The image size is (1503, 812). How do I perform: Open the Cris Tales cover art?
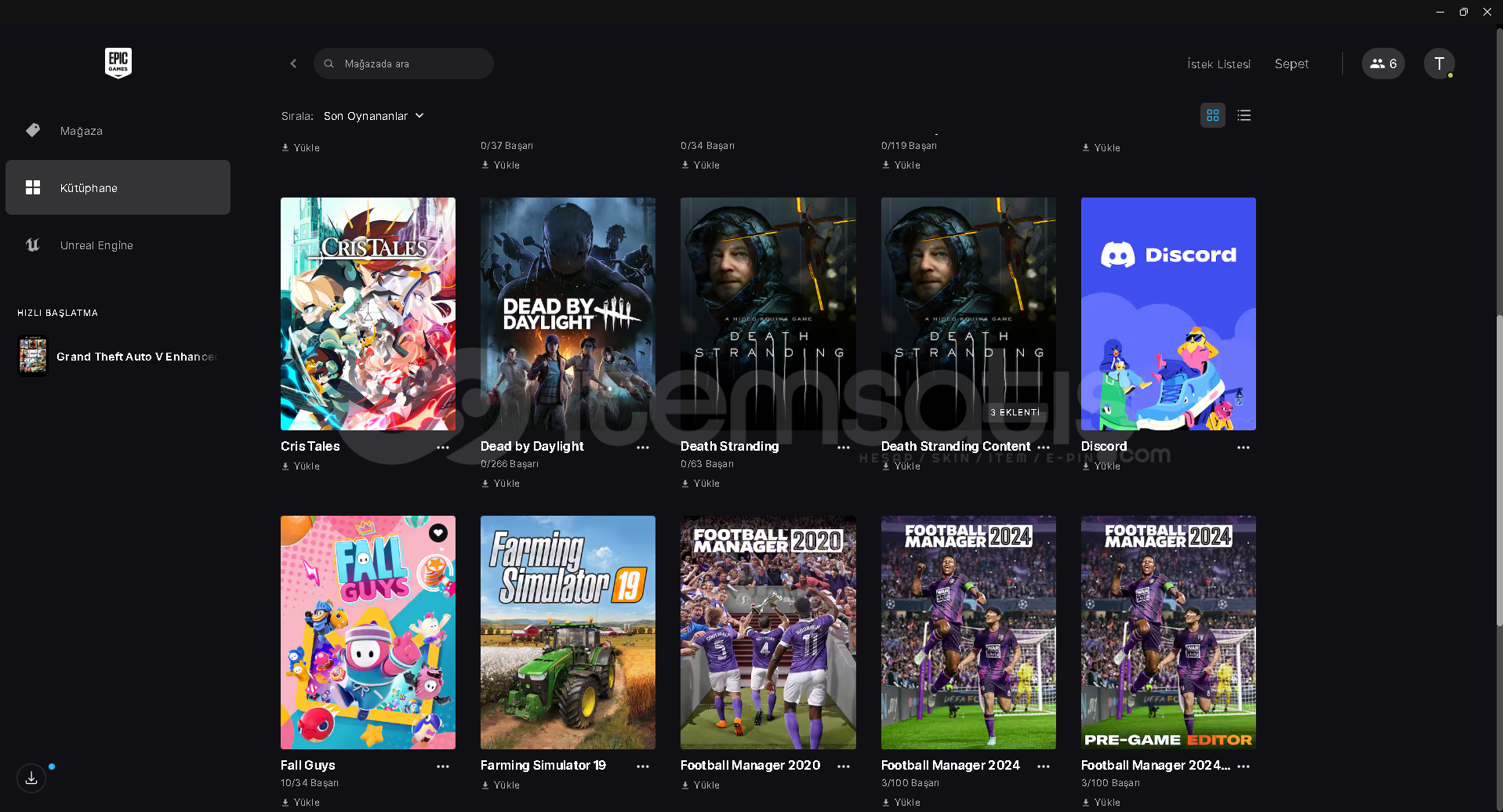click(368, 314)
